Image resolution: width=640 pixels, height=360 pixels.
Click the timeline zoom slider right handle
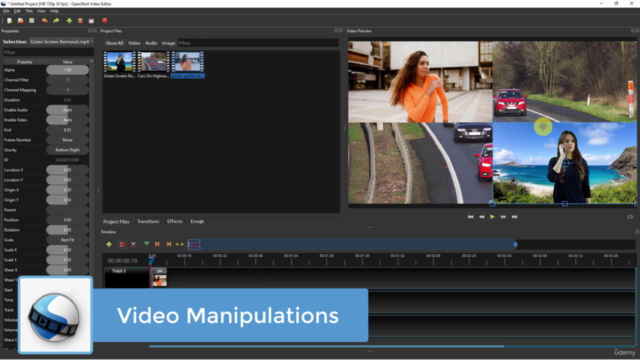click(x=516, y=244)
